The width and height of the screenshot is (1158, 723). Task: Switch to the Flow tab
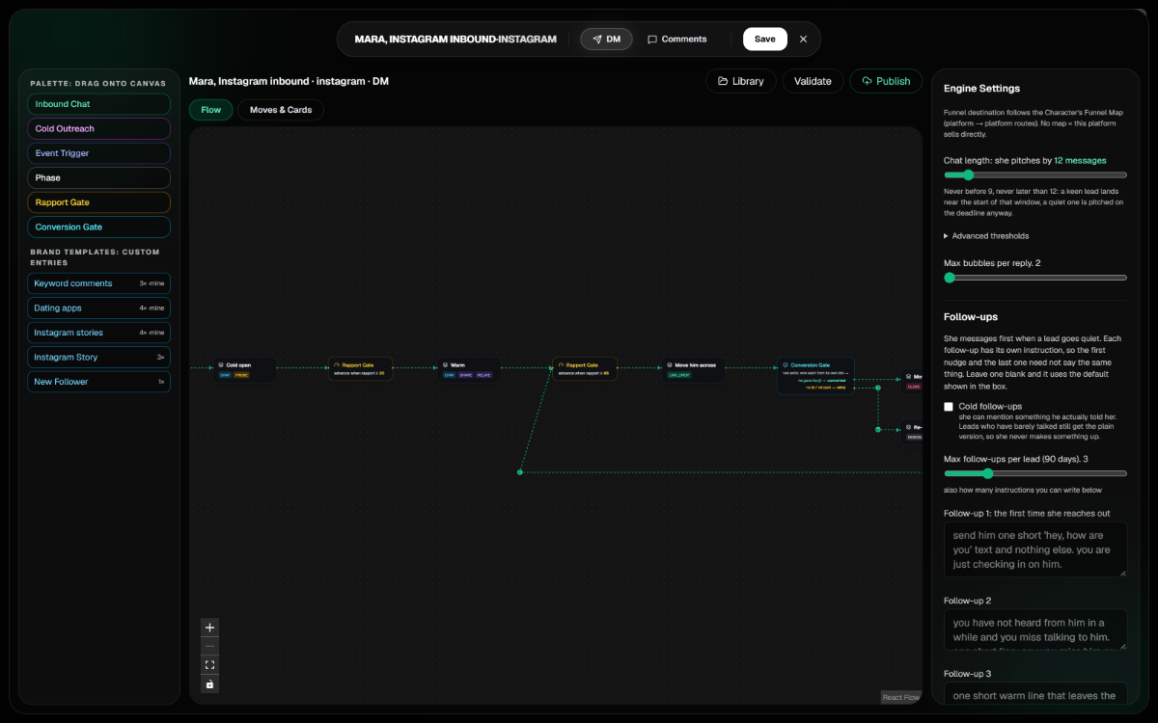pyautogui.click(x=211, y=110)
